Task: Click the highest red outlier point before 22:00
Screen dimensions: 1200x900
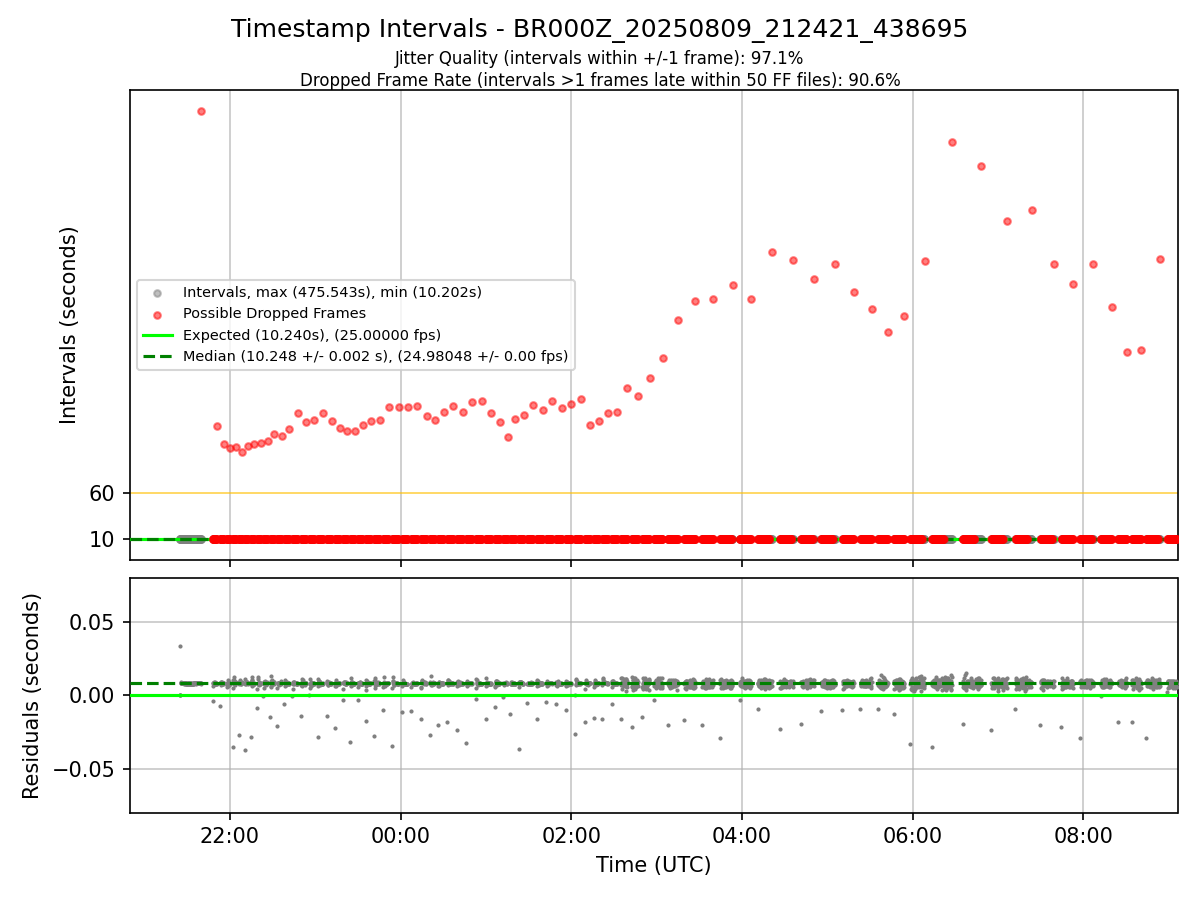Action: tap(201, 111)
